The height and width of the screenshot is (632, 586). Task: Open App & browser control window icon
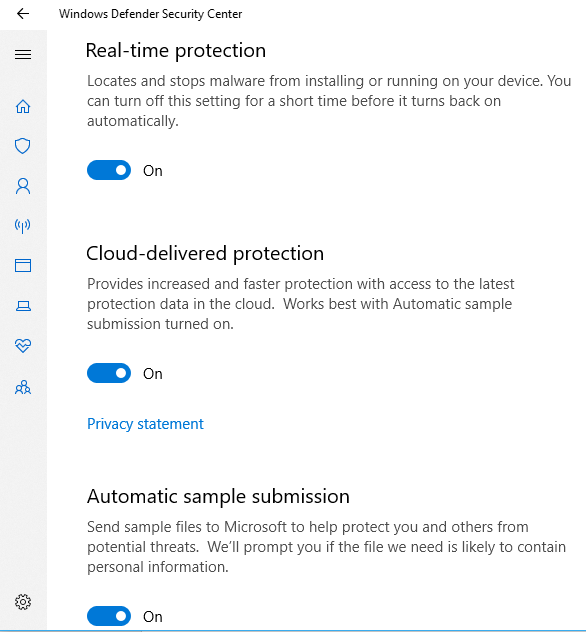[x=23, y=266]
